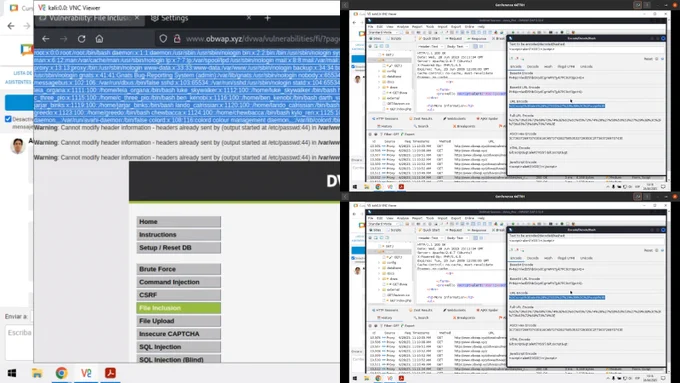Image resolution: width=680 pixels, height=383 pixels.
Task: Click the insecure padlock icon beside URL
Action: pos(177,39)
